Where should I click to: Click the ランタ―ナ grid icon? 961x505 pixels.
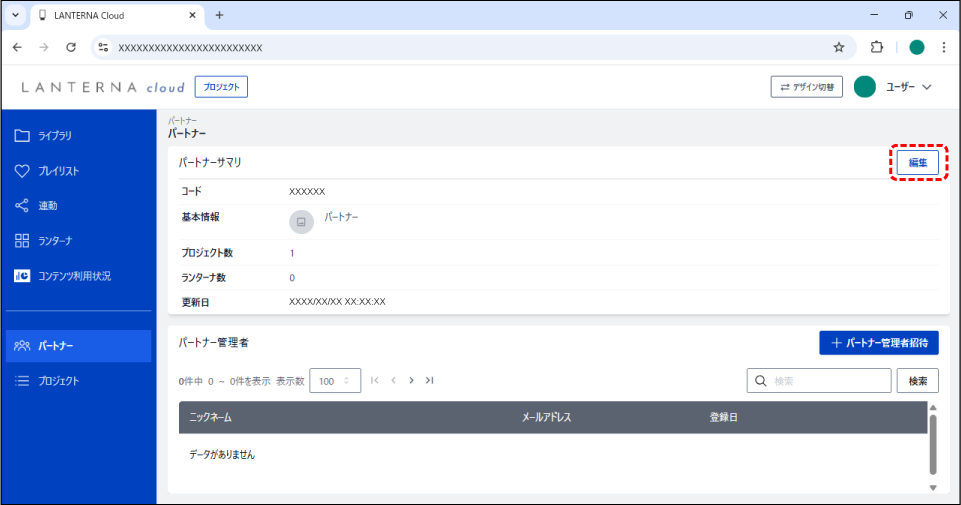coord(22,241)
